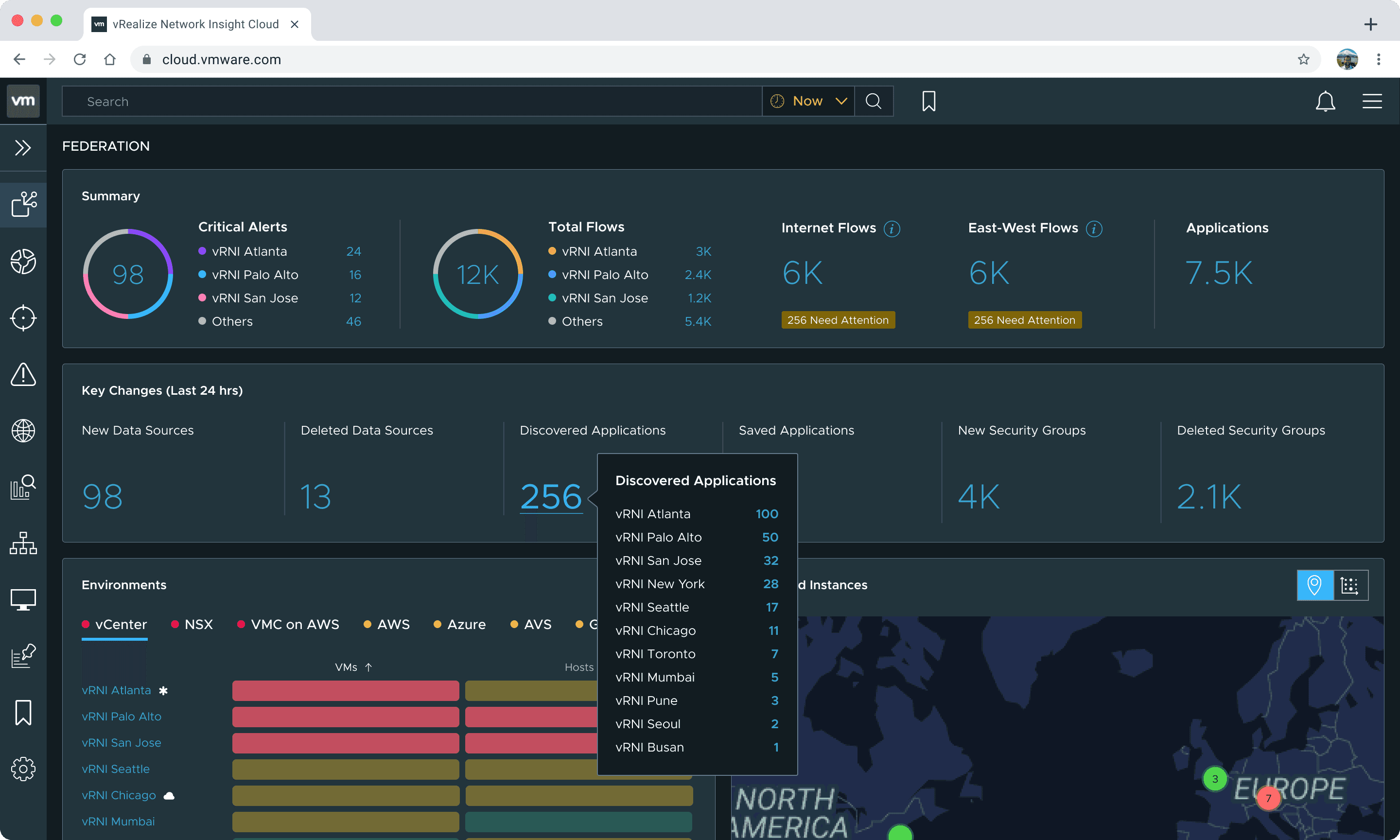Click into the Search field

[x=412, y=101]
